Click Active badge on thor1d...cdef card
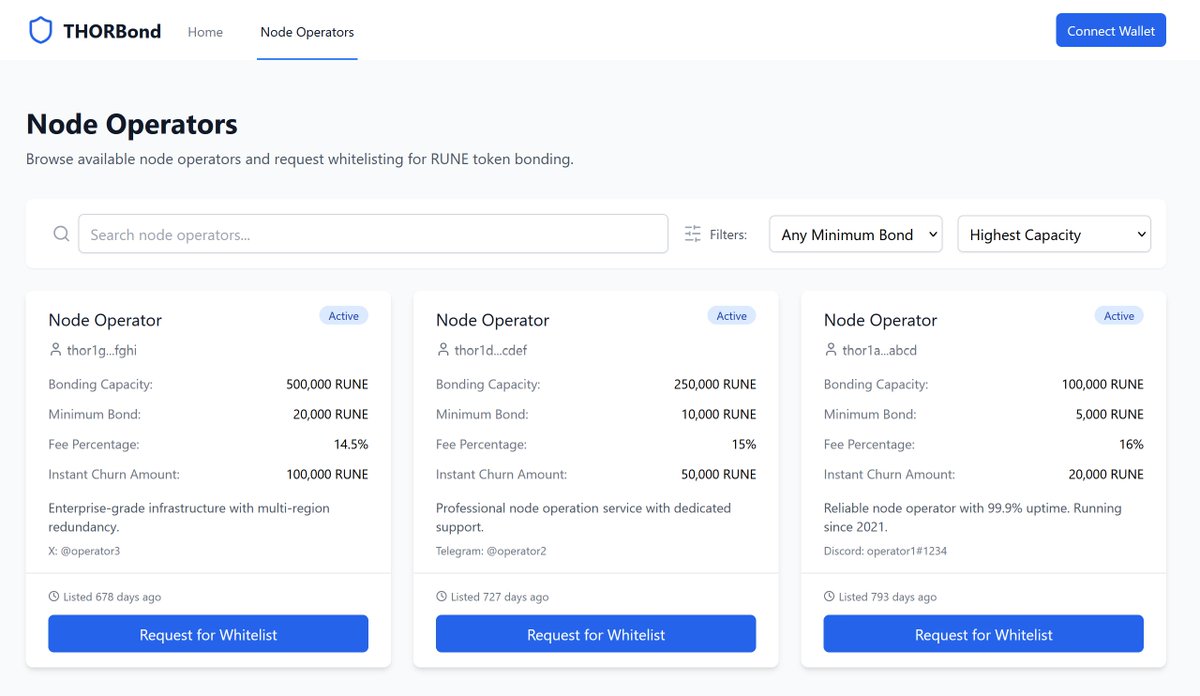Viewport: 1200px width, 696px height. tap(732, 316)
